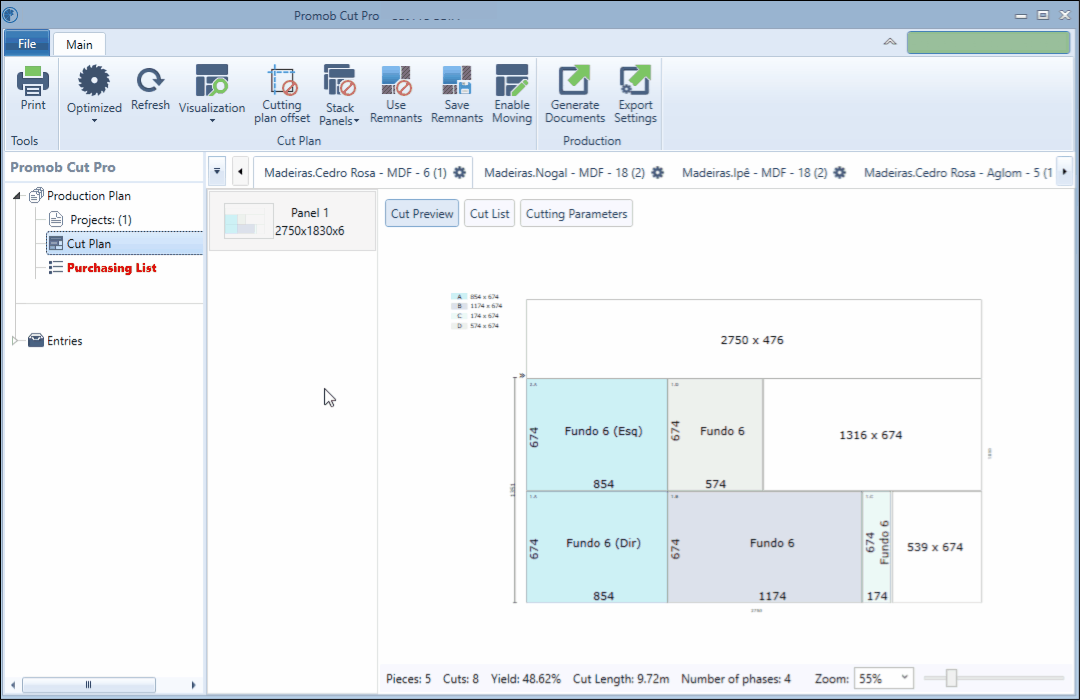Open the Zoom percentage combo box

(x=884, y=679)
